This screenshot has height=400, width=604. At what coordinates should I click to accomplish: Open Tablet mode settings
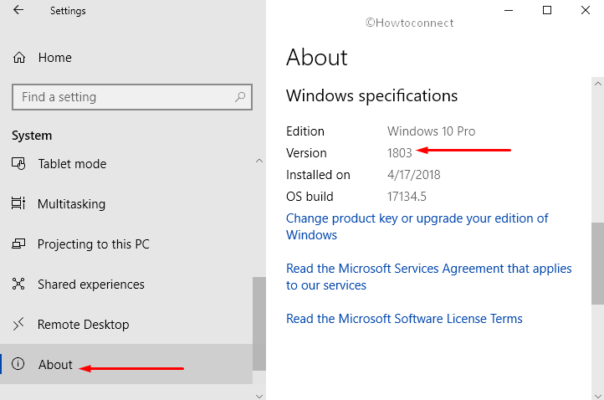pos(72,164)
